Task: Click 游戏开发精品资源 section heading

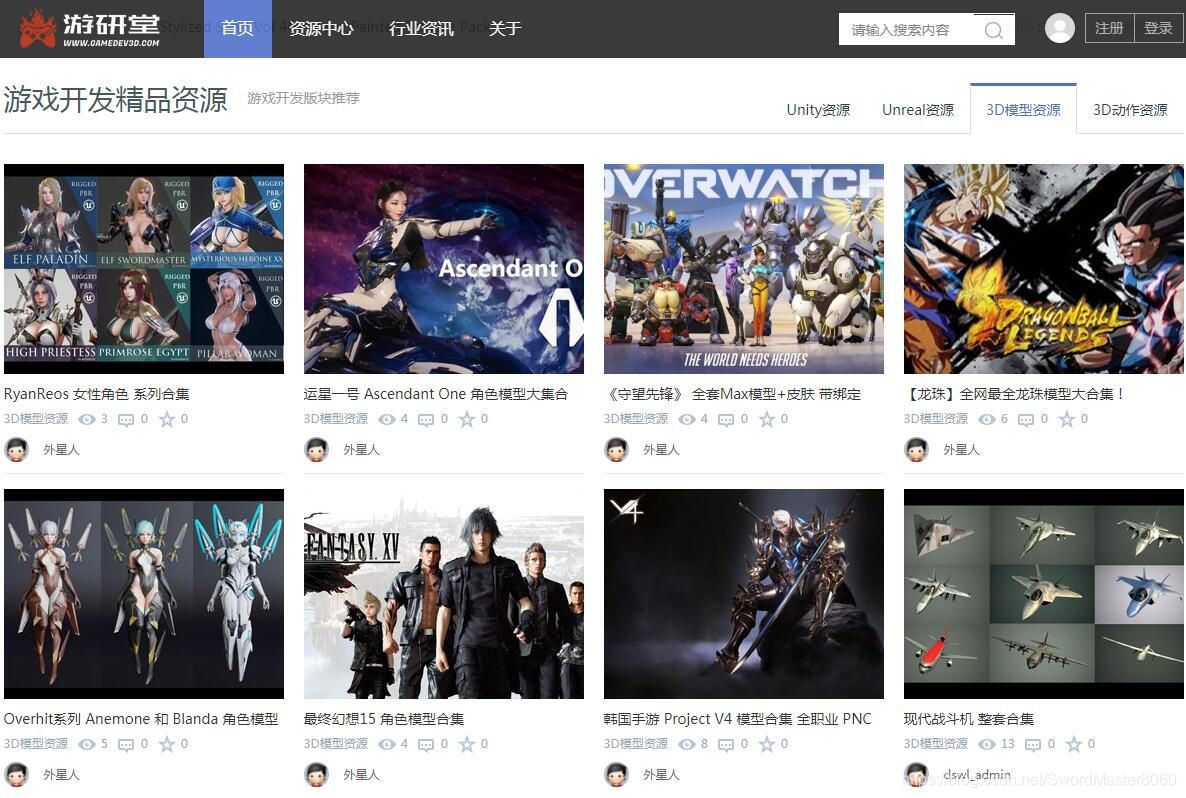Action: (x=115, y=100)
